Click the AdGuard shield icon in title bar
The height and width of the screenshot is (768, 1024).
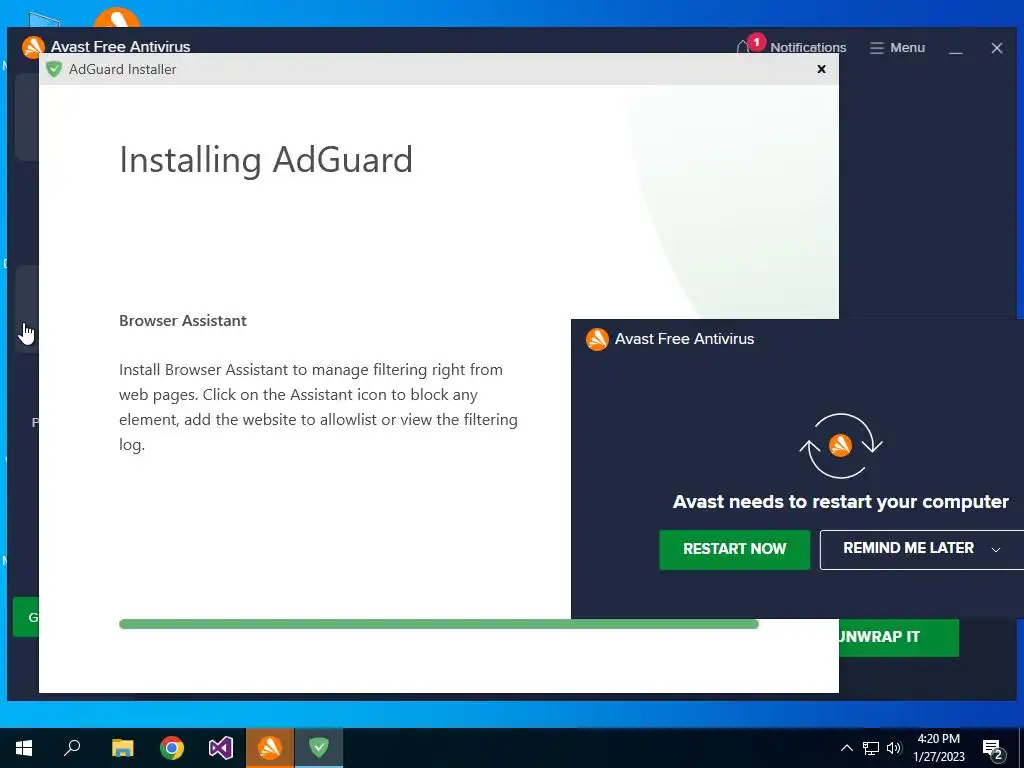click(x=54, y=69)
